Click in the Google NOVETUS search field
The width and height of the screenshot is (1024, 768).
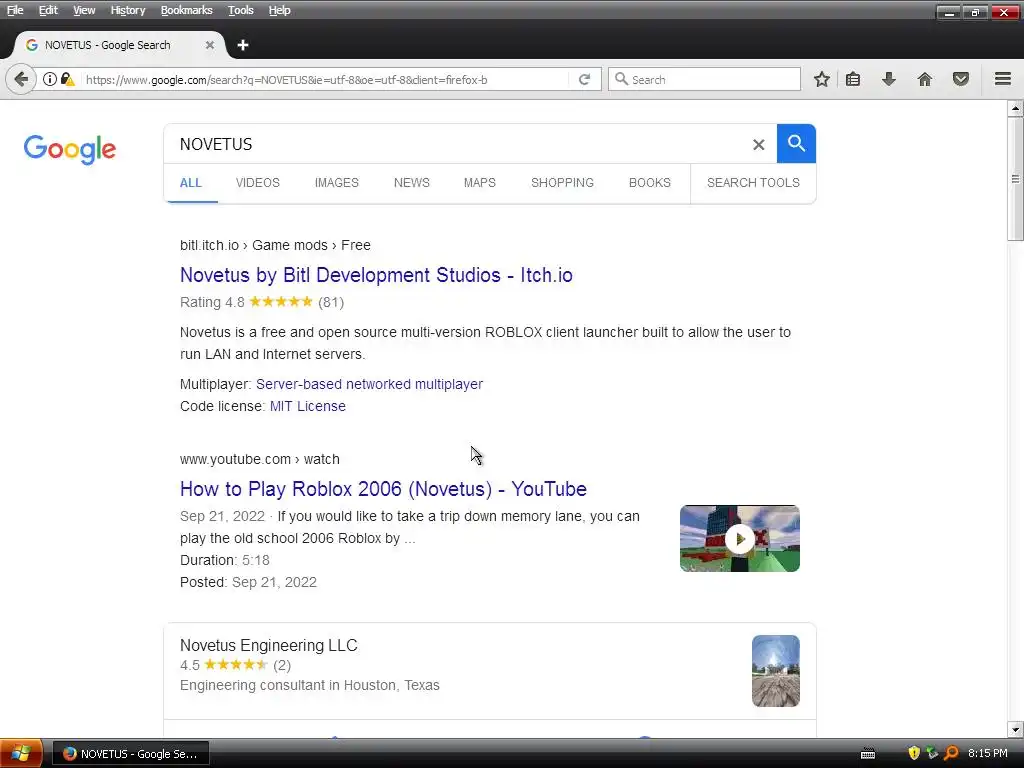pos(457,144)
